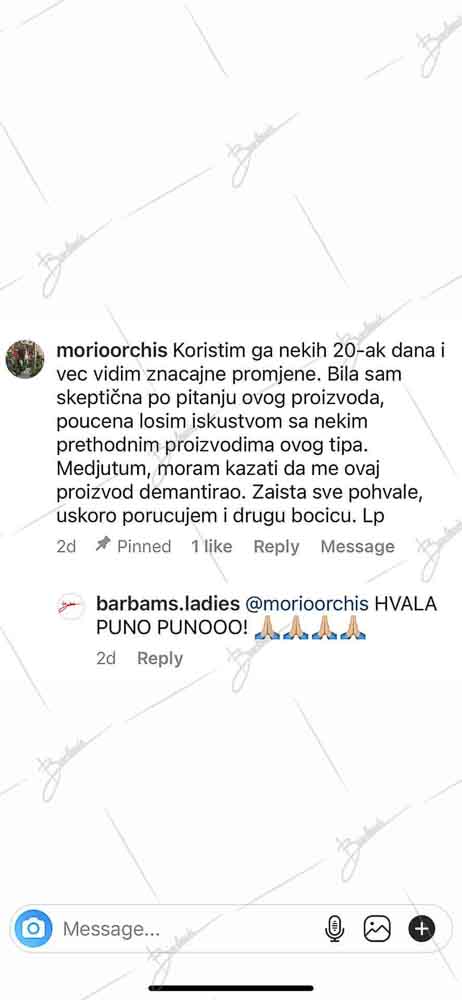
Task: Tap the pin icon beside Pinned
Action: pyautogui.click(x=103, y=545)
